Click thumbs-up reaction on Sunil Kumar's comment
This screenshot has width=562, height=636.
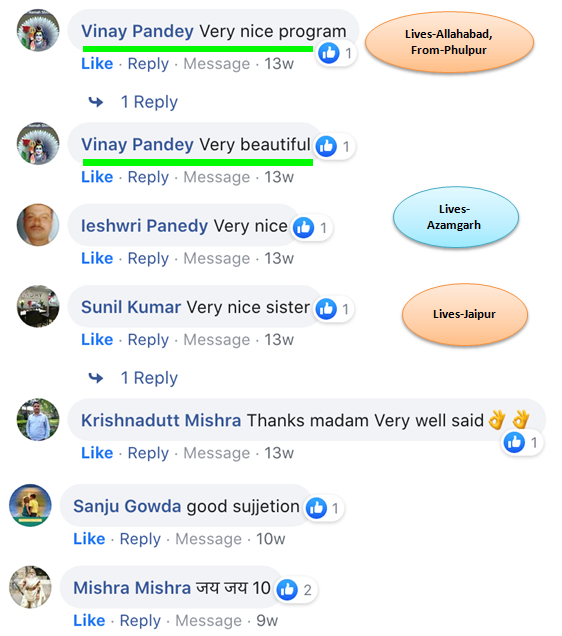click(x=326, y=309)
